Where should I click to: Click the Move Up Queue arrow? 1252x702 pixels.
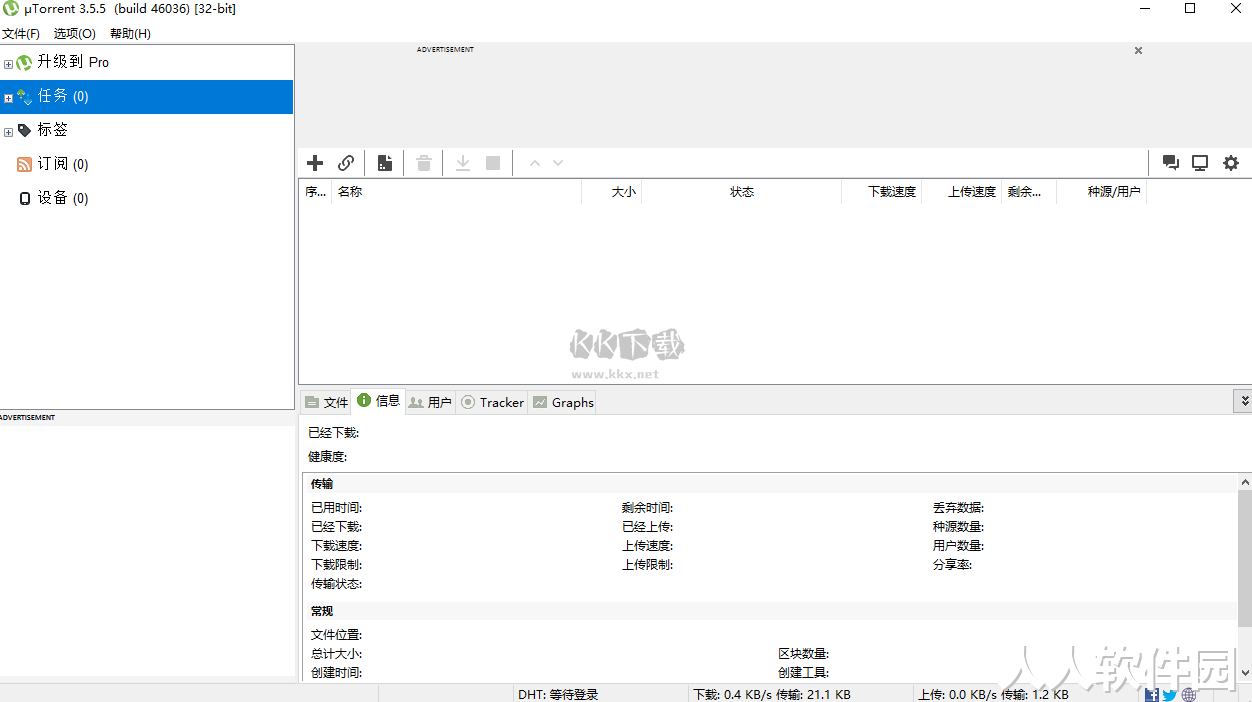tap(534, 163)
